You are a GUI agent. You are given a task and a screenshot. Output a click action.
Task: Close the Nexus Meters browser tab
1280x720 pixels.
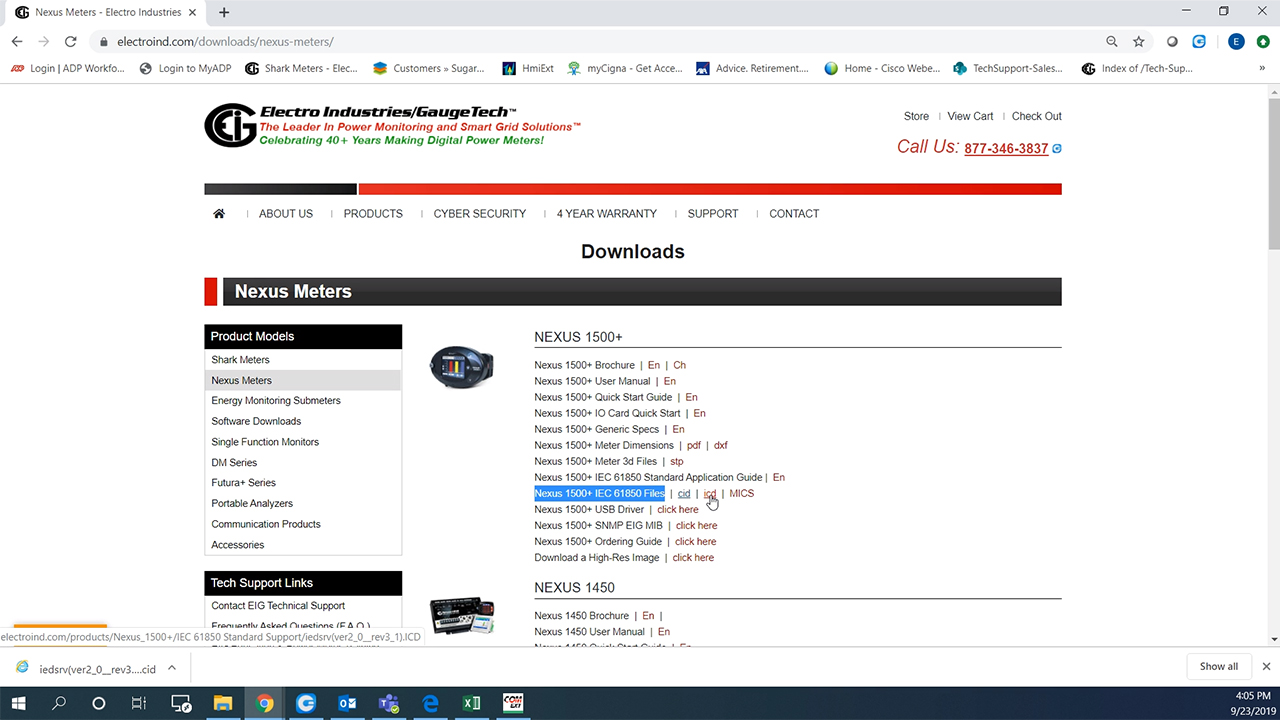click(x=195, y=12)
